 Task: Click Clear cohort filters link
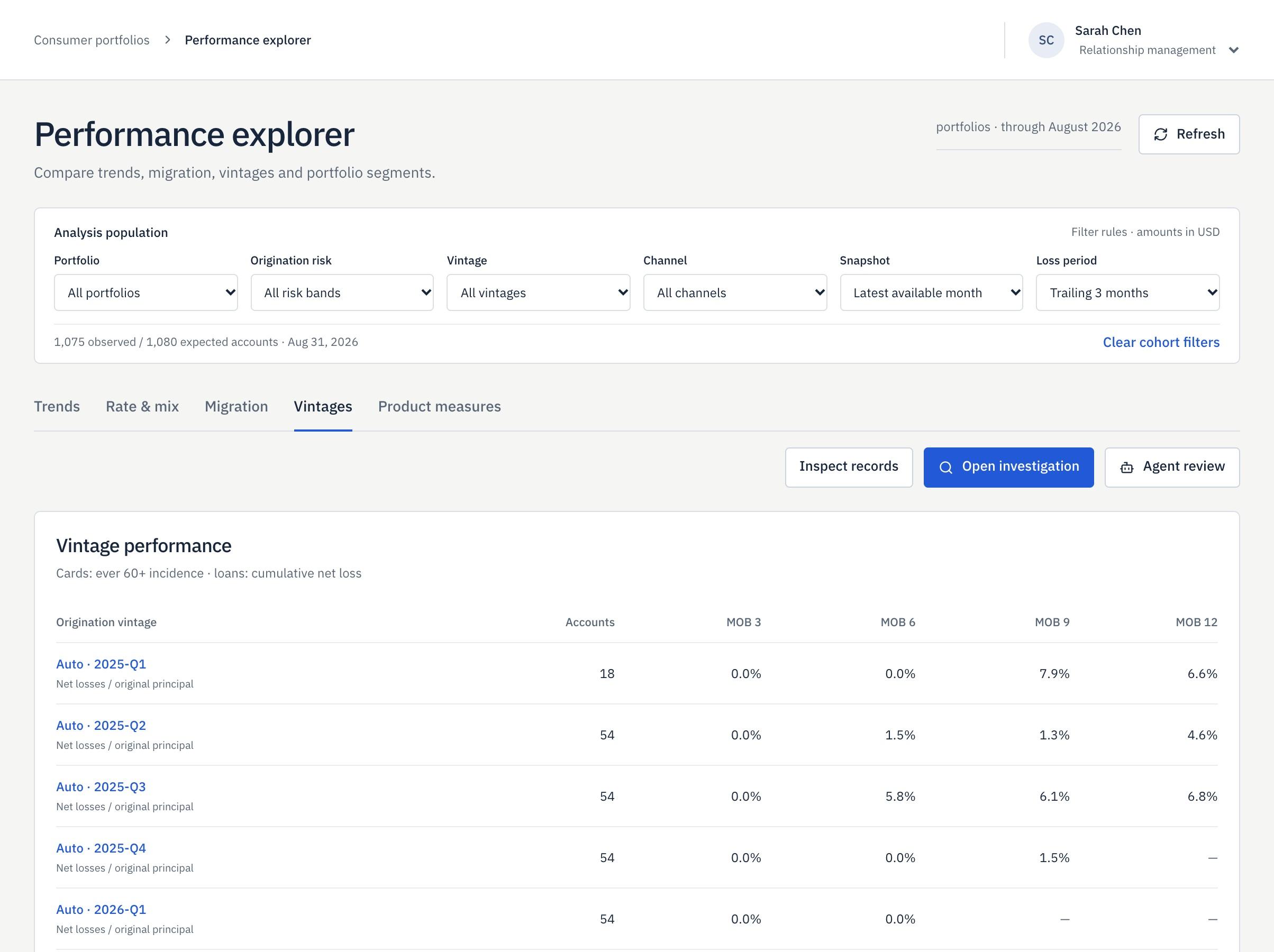[1161, 342]
